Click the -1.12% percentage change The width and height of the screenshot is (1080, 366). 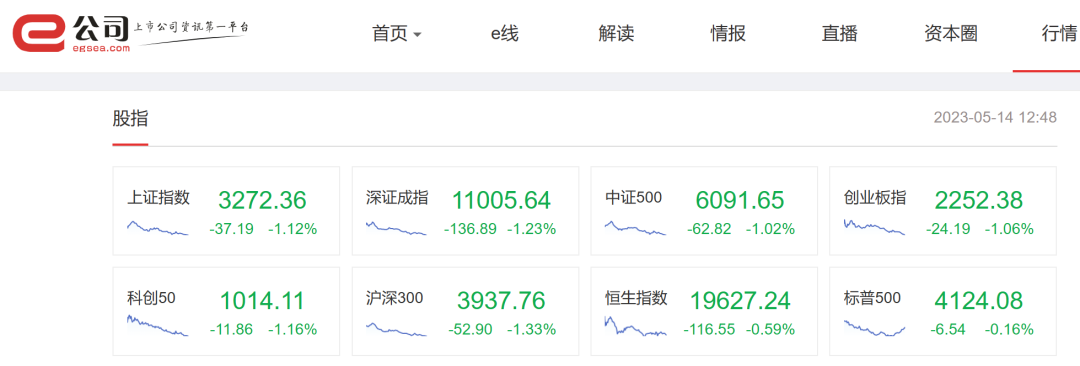click(x=293, y=230)
